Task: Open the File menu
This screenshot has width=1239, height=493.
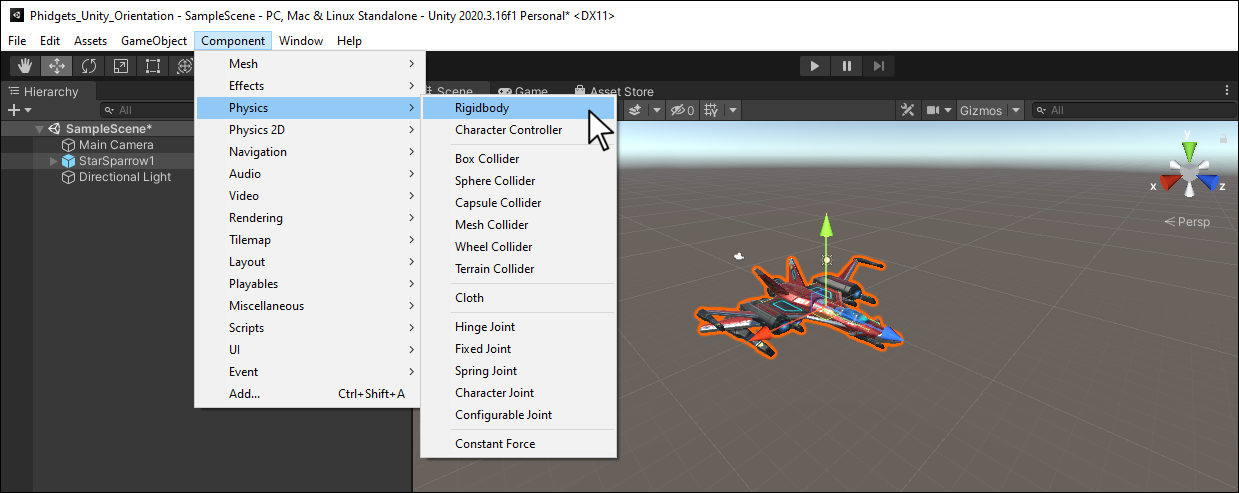Action: 17,41
